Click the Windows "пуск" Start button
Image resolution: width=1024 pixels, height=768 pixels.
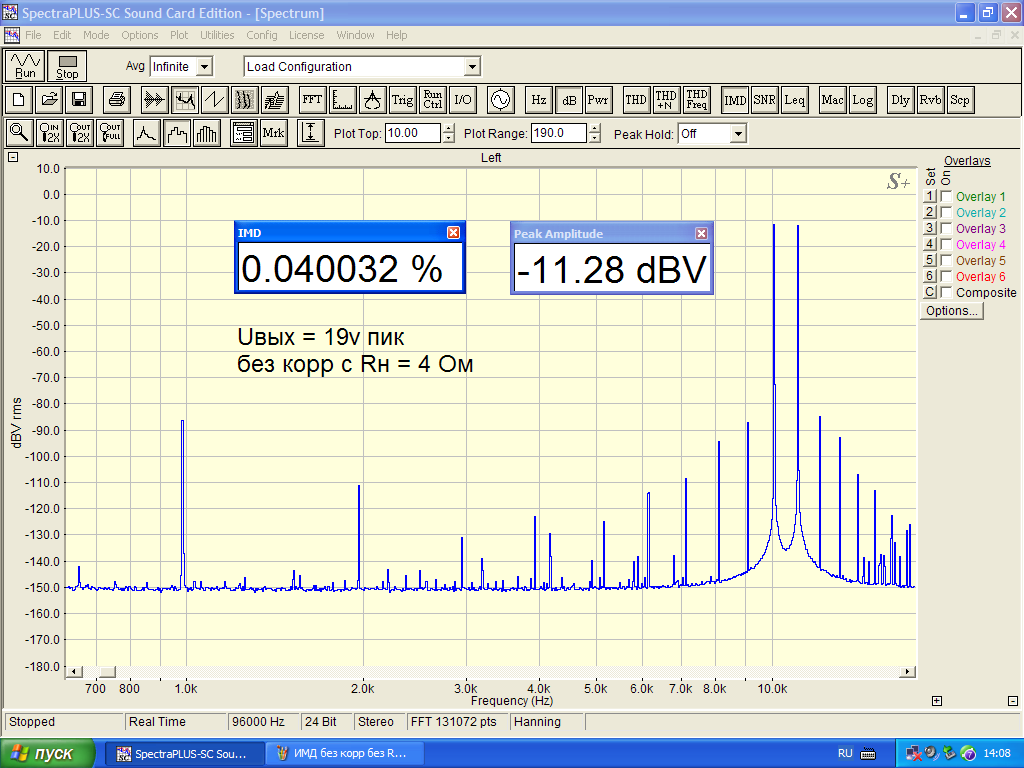(x=48, y=753)
